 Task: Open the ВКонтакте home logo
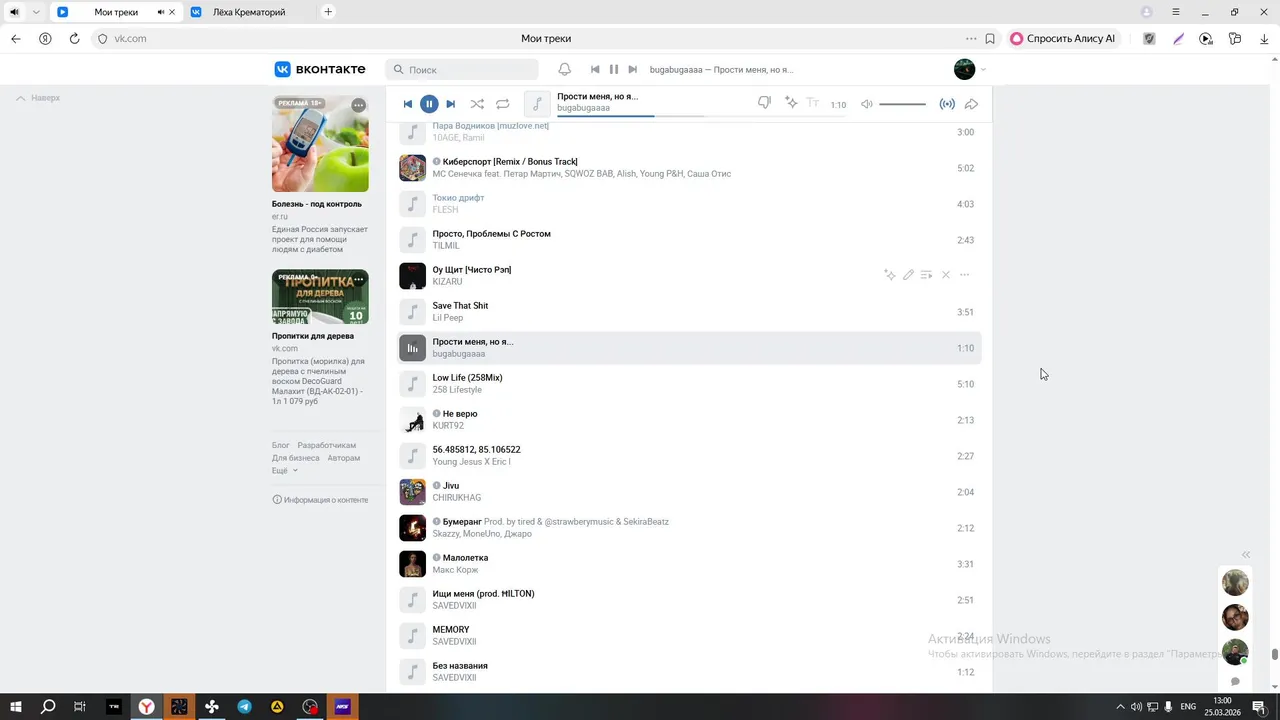tap(320, 69)
